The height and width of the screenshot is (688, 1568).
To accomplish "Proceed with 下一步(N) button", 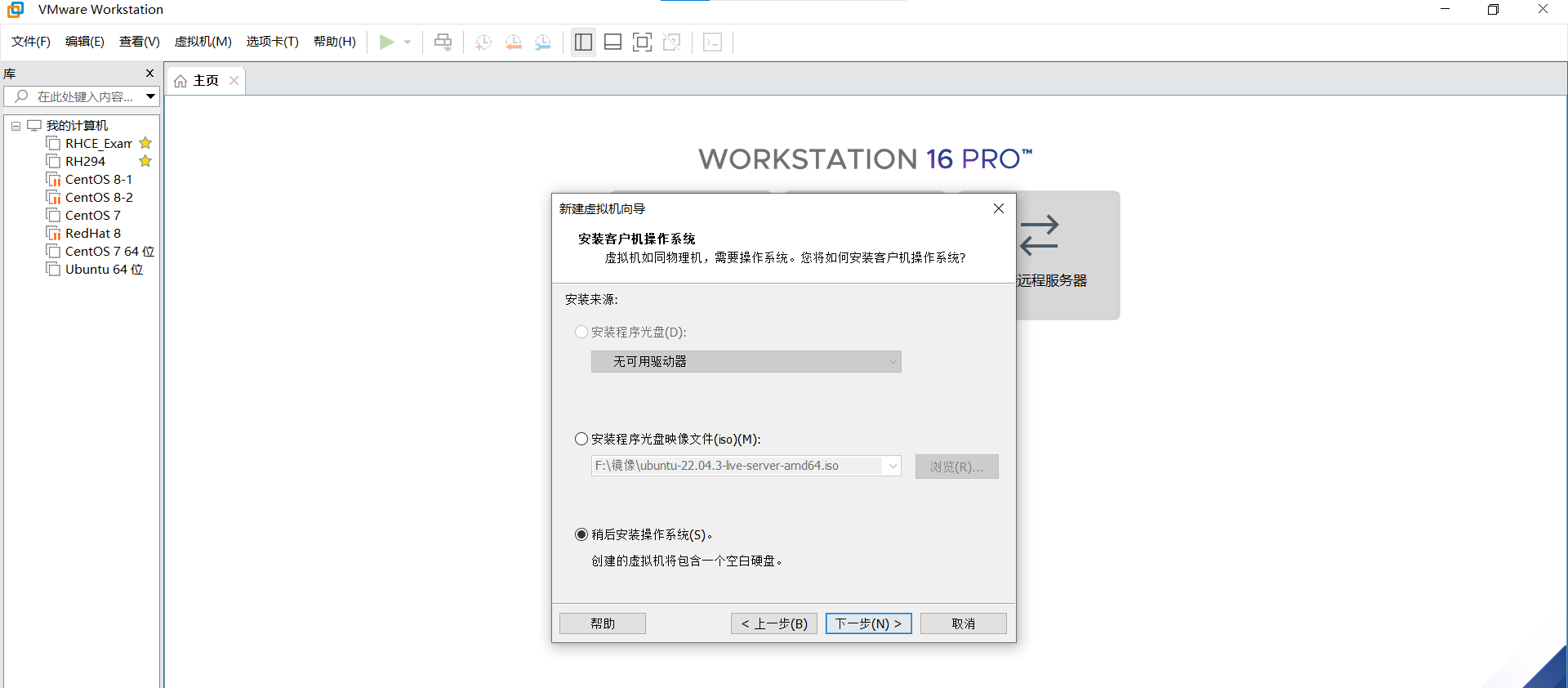I will (868, 623).
